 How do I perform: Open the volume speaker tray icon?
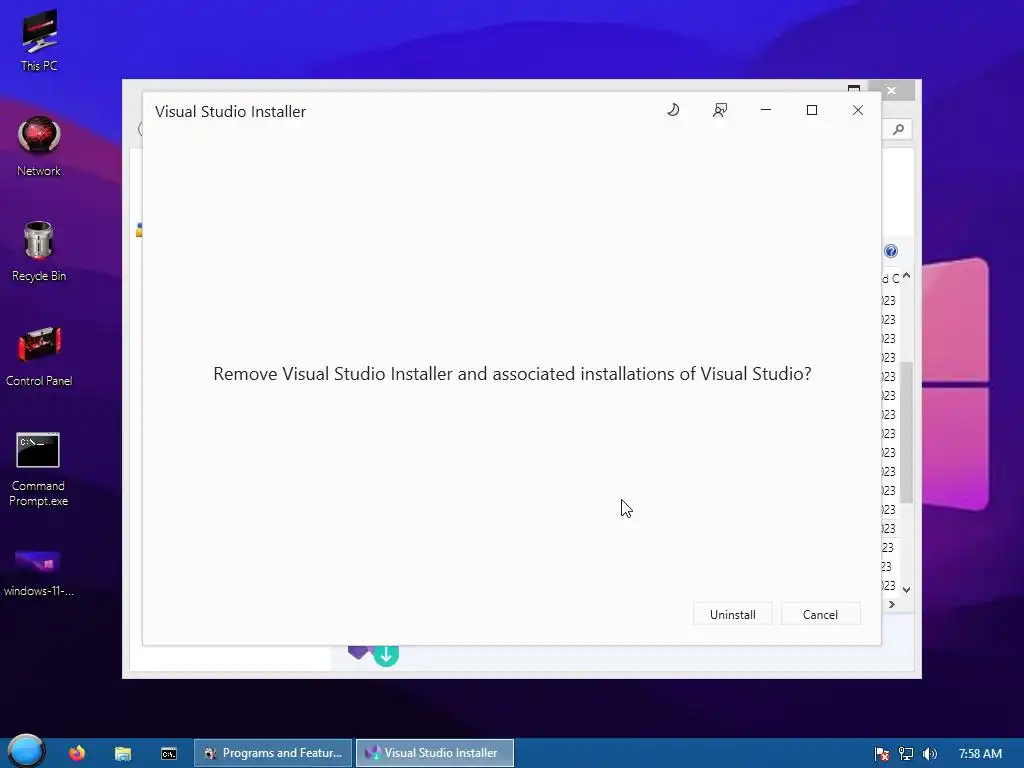929,754
